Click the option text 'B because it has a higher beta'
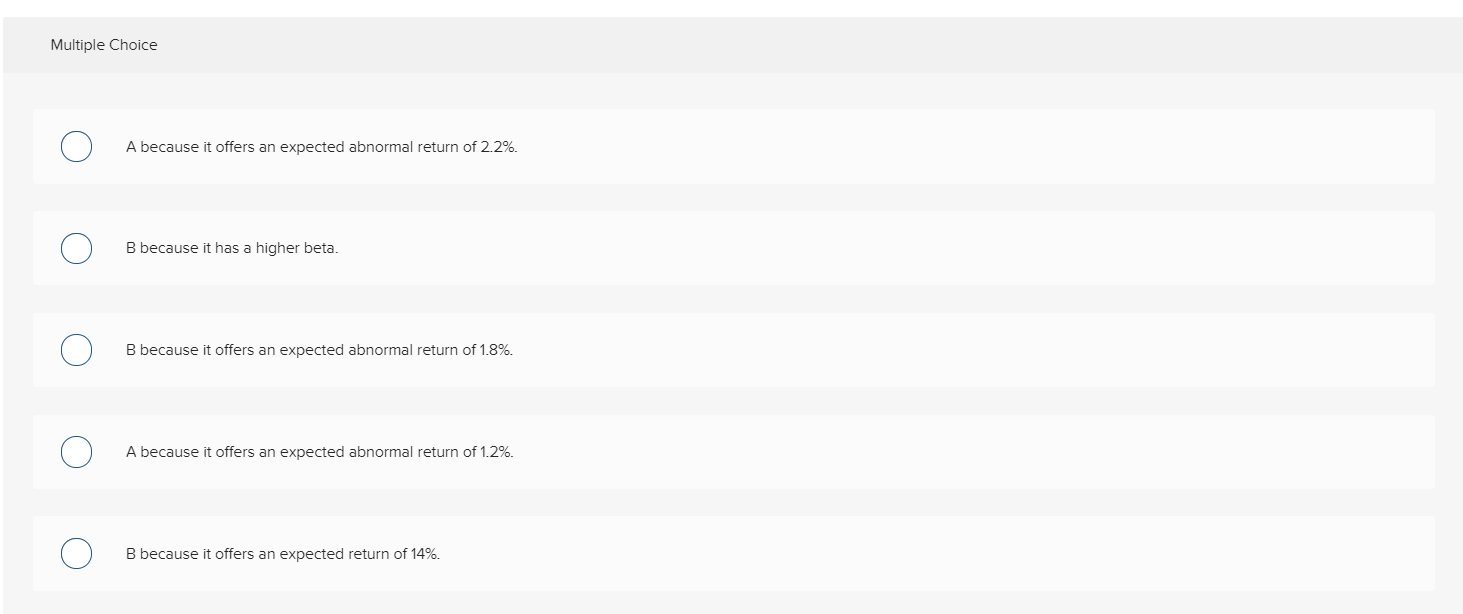 coord(231,248)
